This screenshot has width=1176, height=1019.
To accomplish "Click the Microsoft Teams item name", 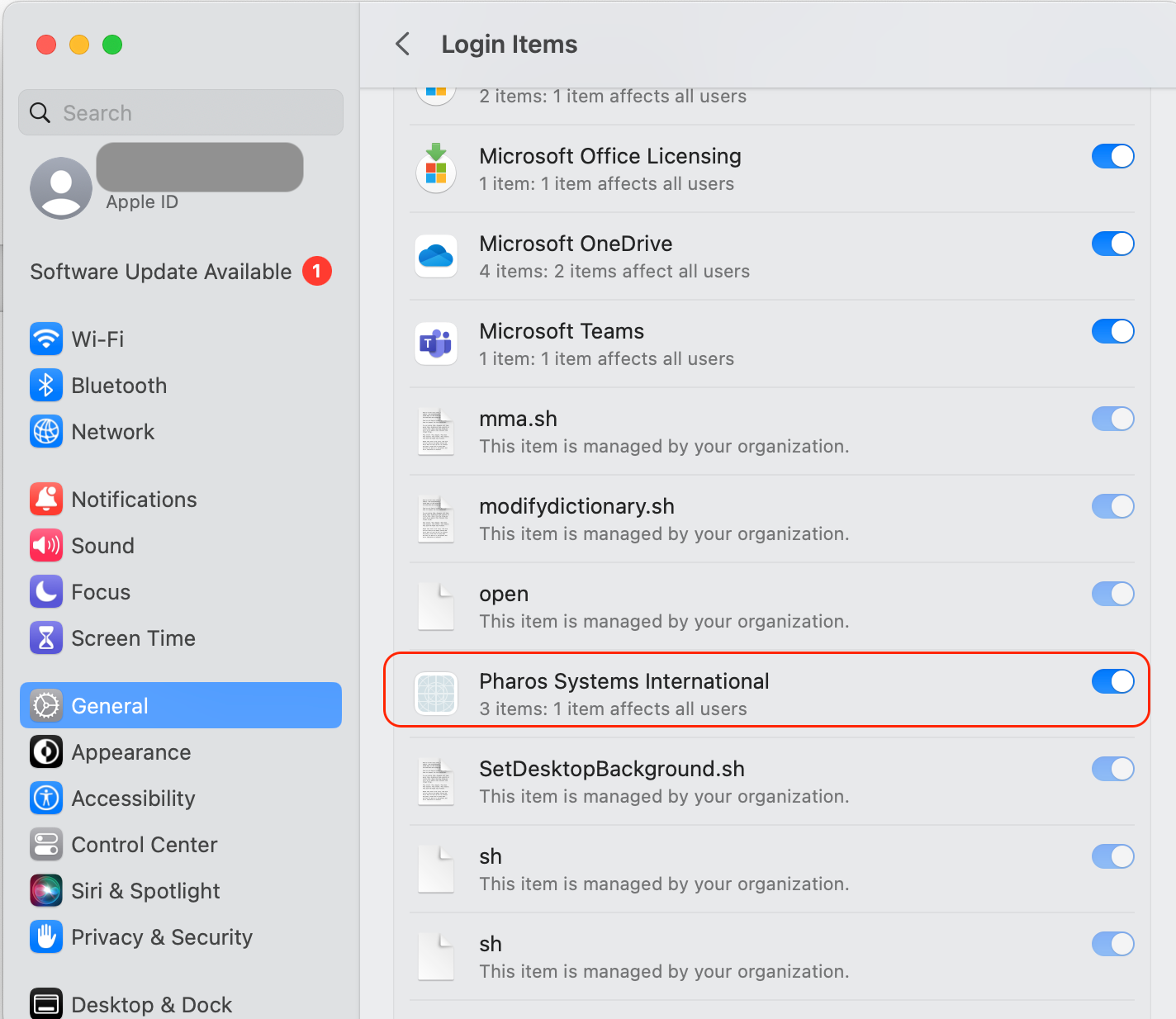I will point(562,331).
